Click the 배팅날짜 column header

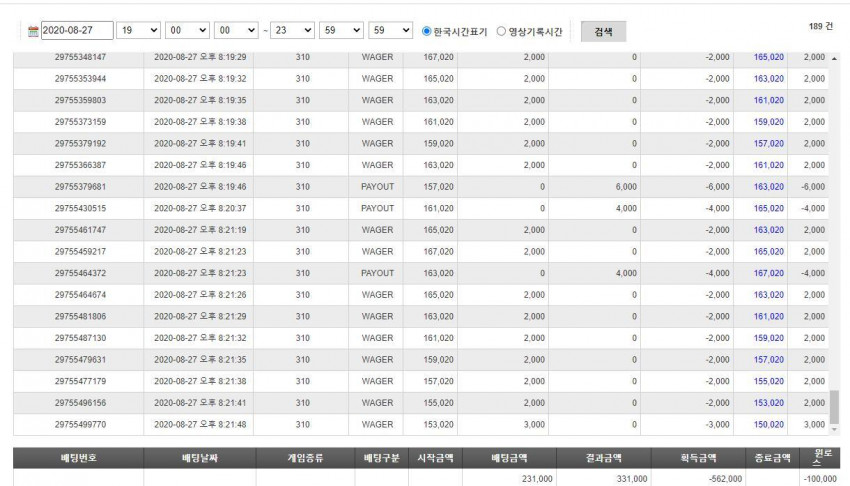point(200,458)
